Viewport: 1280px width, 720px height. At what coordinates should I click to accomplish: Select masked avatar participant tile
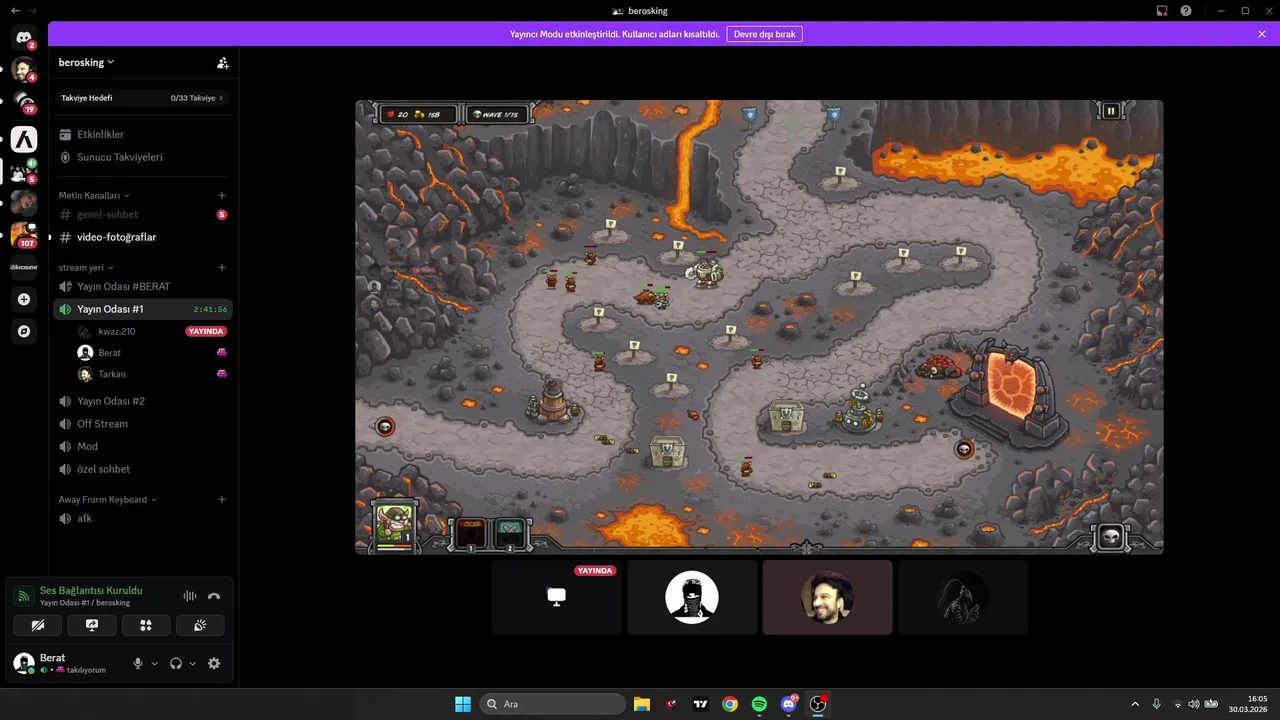(x=692, y=597)
